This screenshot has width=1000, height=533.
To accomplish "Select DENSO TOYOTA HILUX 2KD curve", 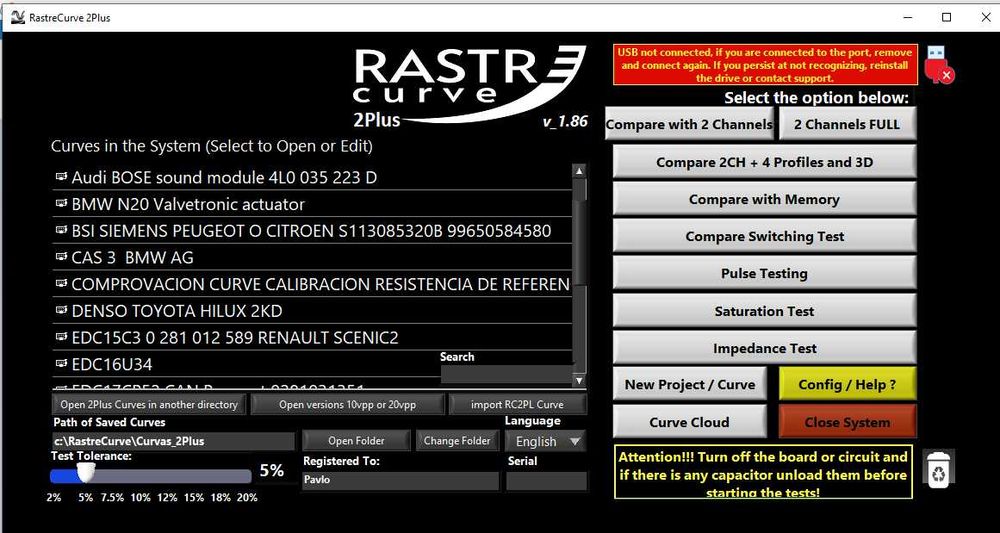I will [312, 310].
